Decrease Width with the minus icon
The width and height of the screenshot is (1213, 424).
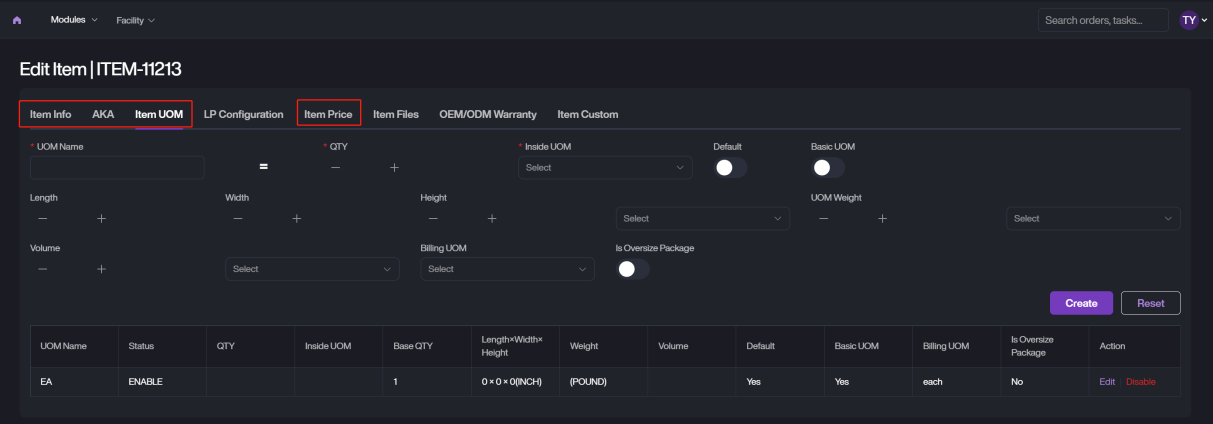[237, 218]
